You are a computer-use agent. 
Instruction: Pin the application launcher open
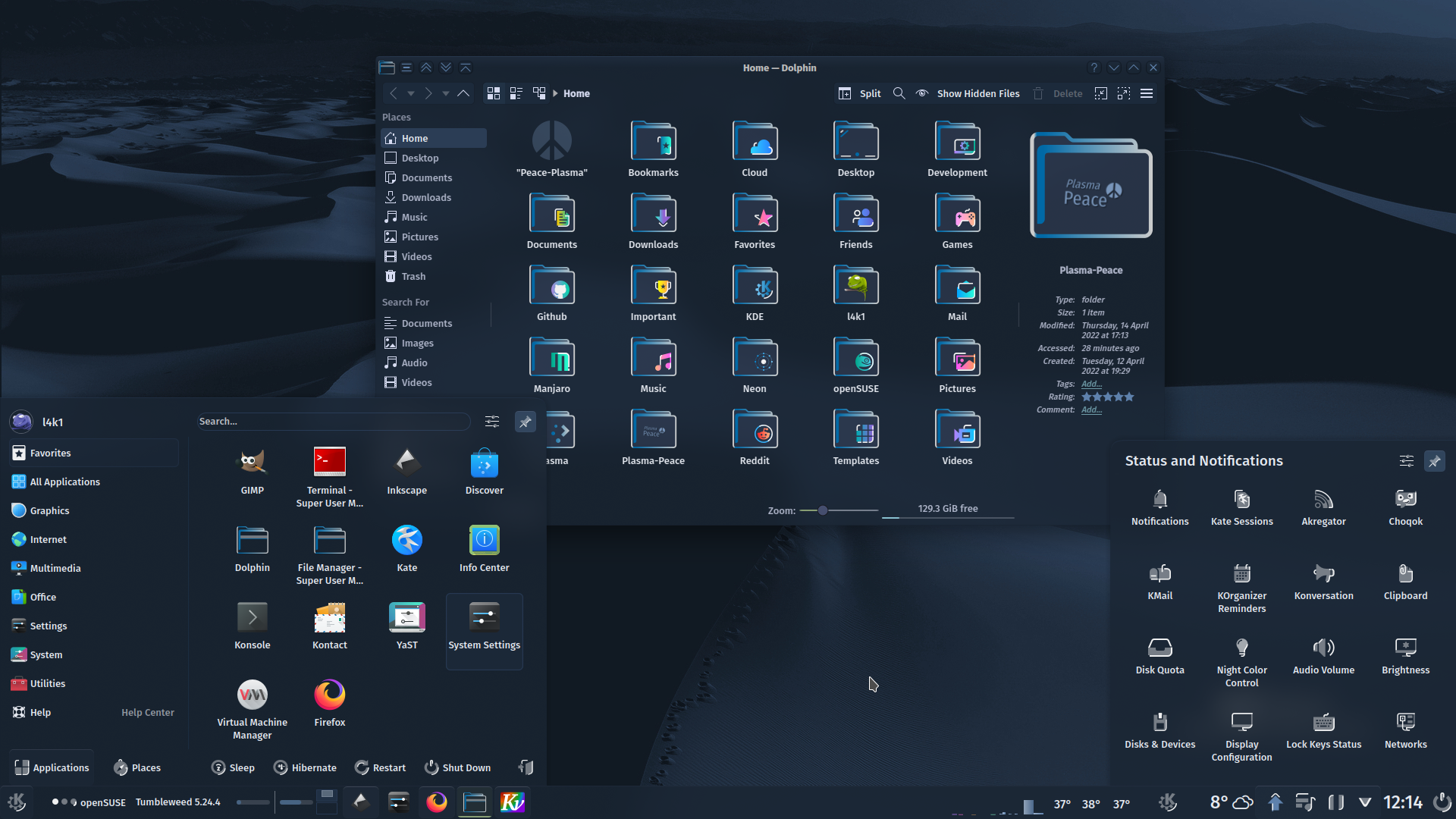(x=525, y=422)
